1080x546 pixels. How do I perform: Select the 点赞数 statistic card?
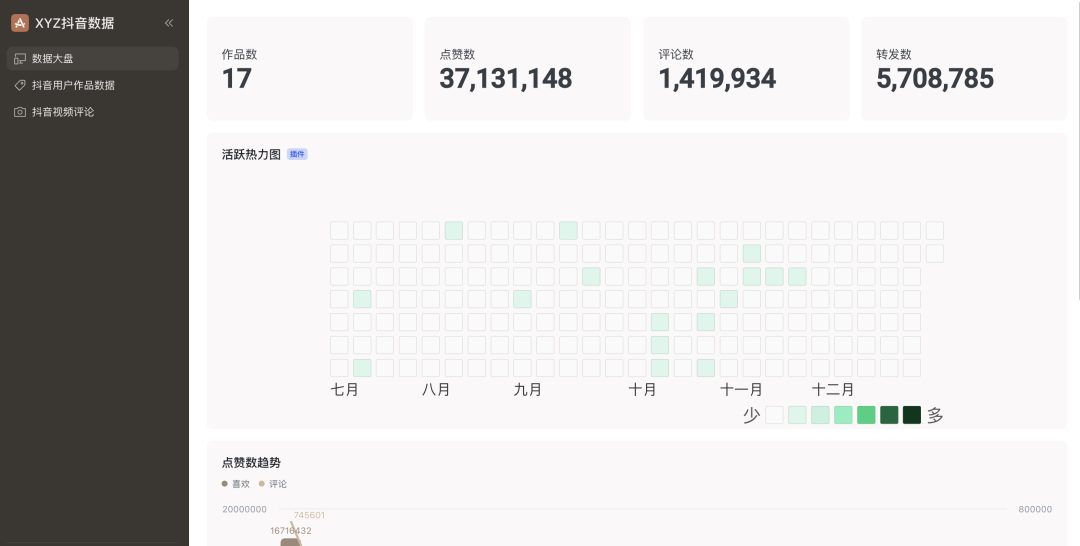pos(527,69)
